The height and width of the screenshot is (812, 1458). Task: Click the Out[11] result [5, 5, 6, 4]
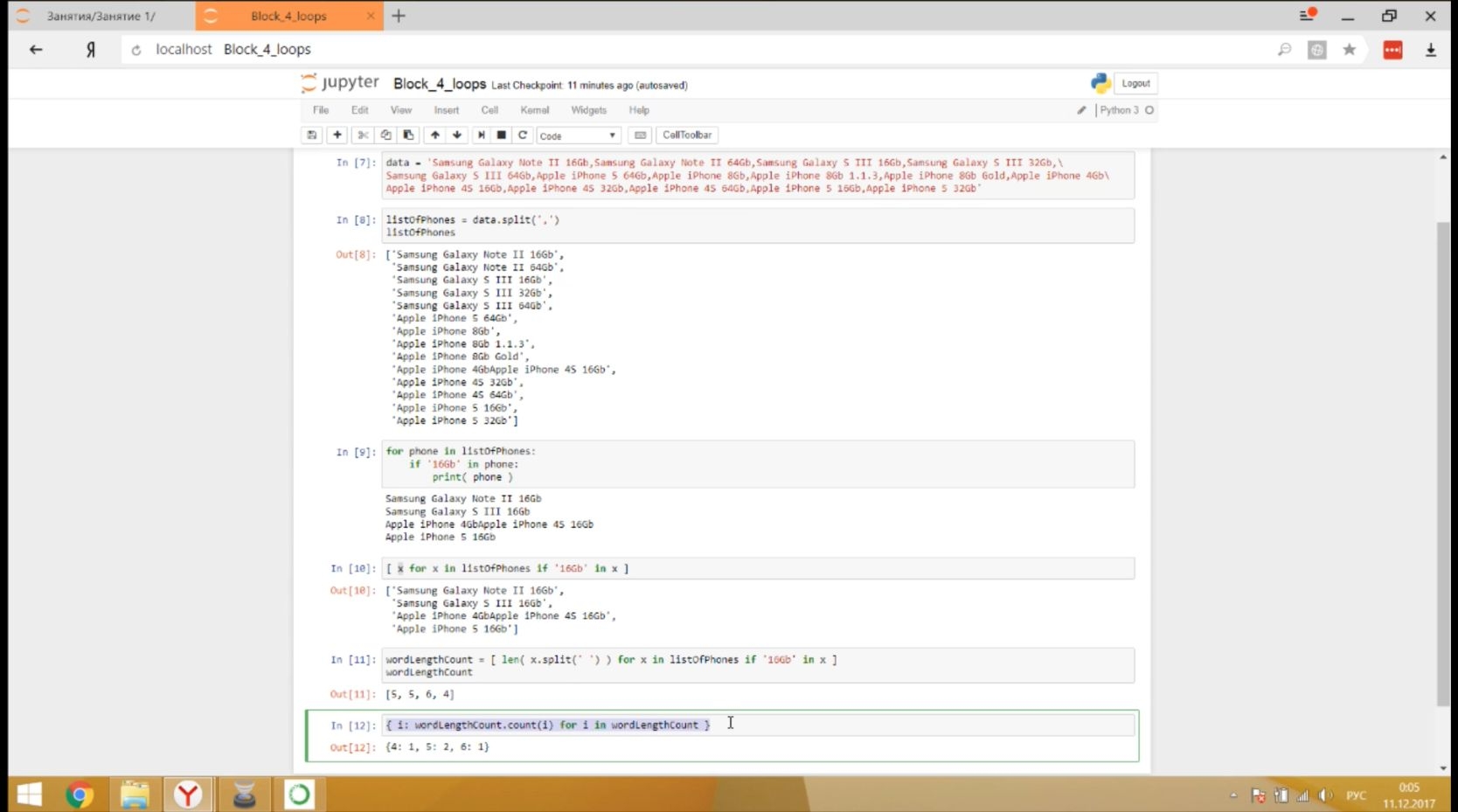[420, 694]
